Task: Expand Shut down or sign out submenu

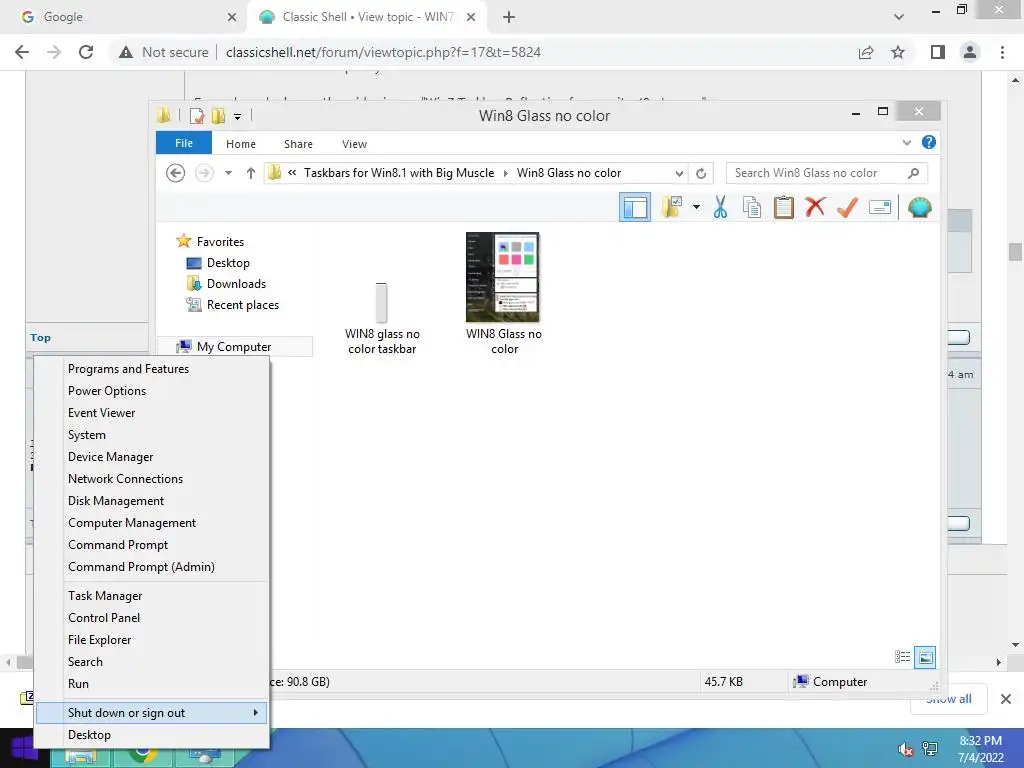Action: pos(152,712)
